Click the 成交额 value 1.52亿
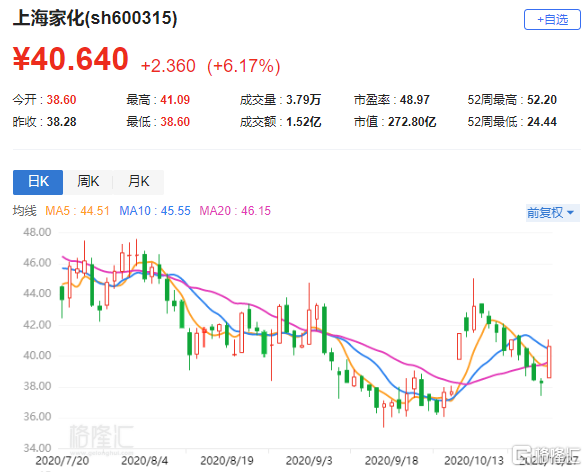Image resolution: width=587 pixels, height=472 pixels. coord(304,122)
